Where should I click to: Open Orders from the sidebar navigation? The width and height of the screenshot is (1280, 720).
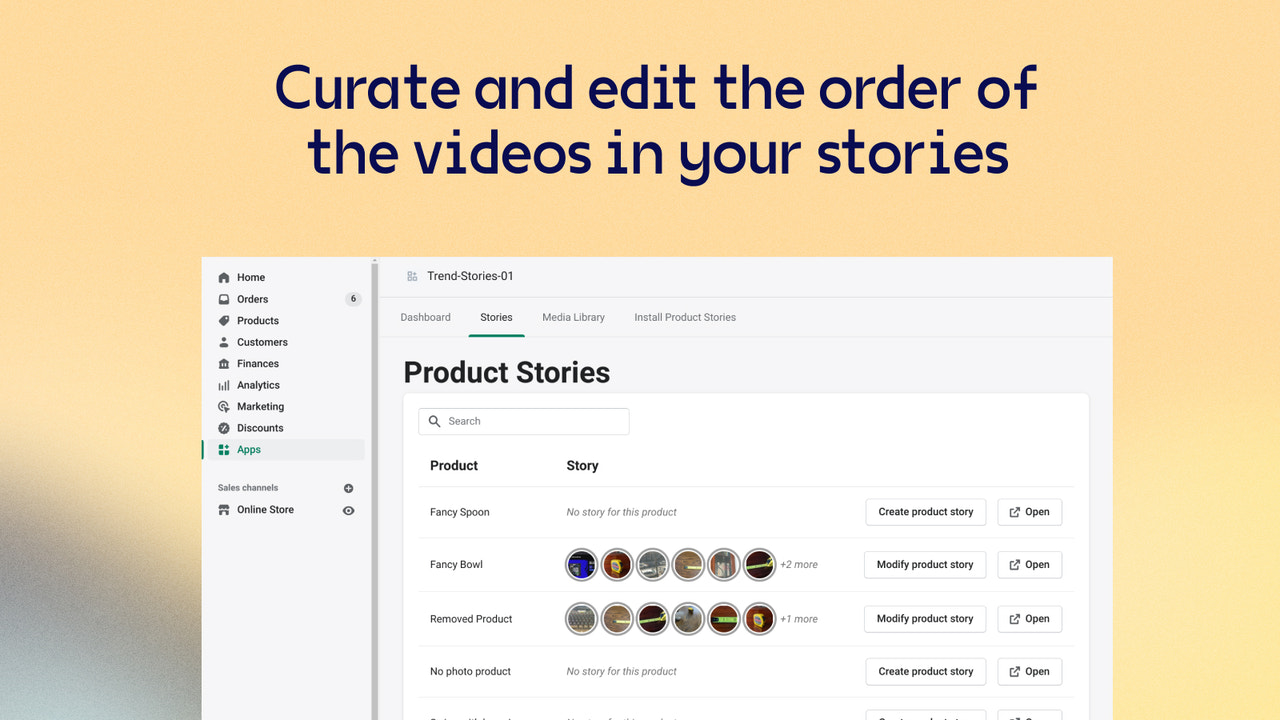(x=225, y=299)
